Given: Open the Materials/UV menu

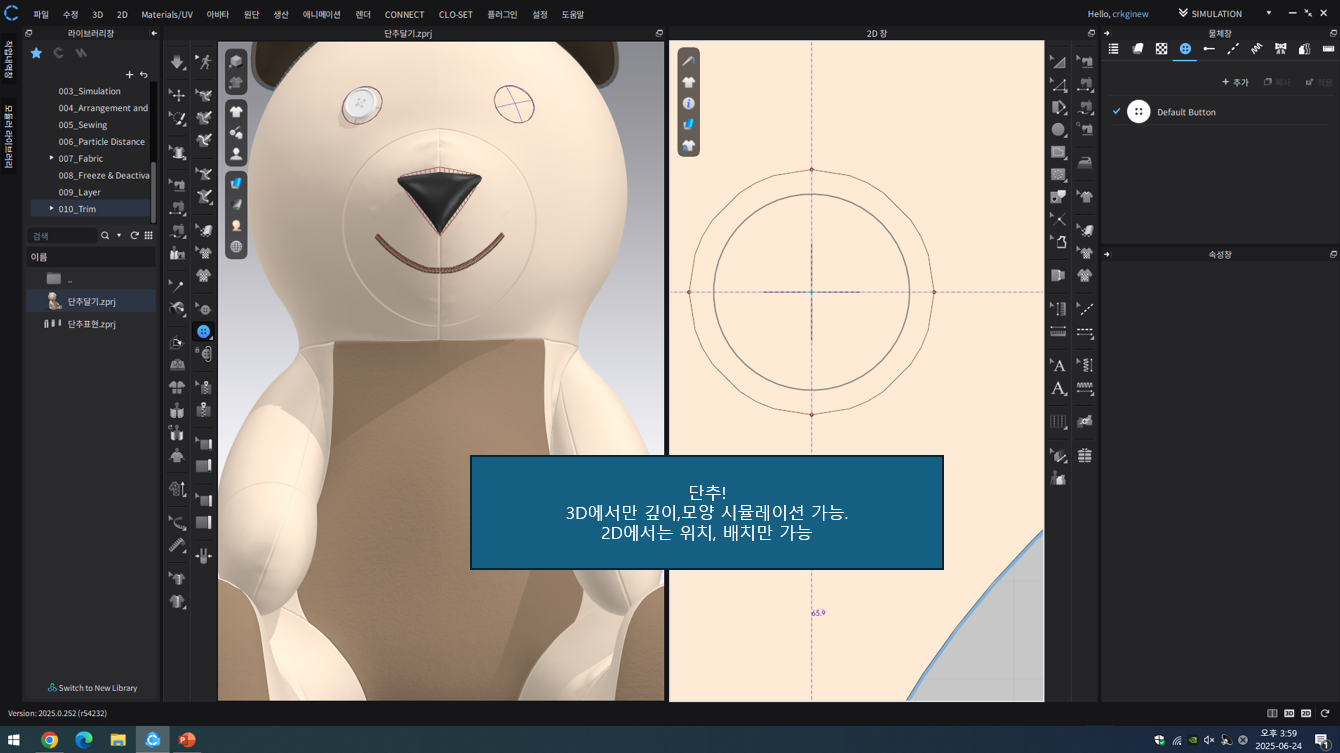Looking at the screenshot, I should (x=166, y=15).
